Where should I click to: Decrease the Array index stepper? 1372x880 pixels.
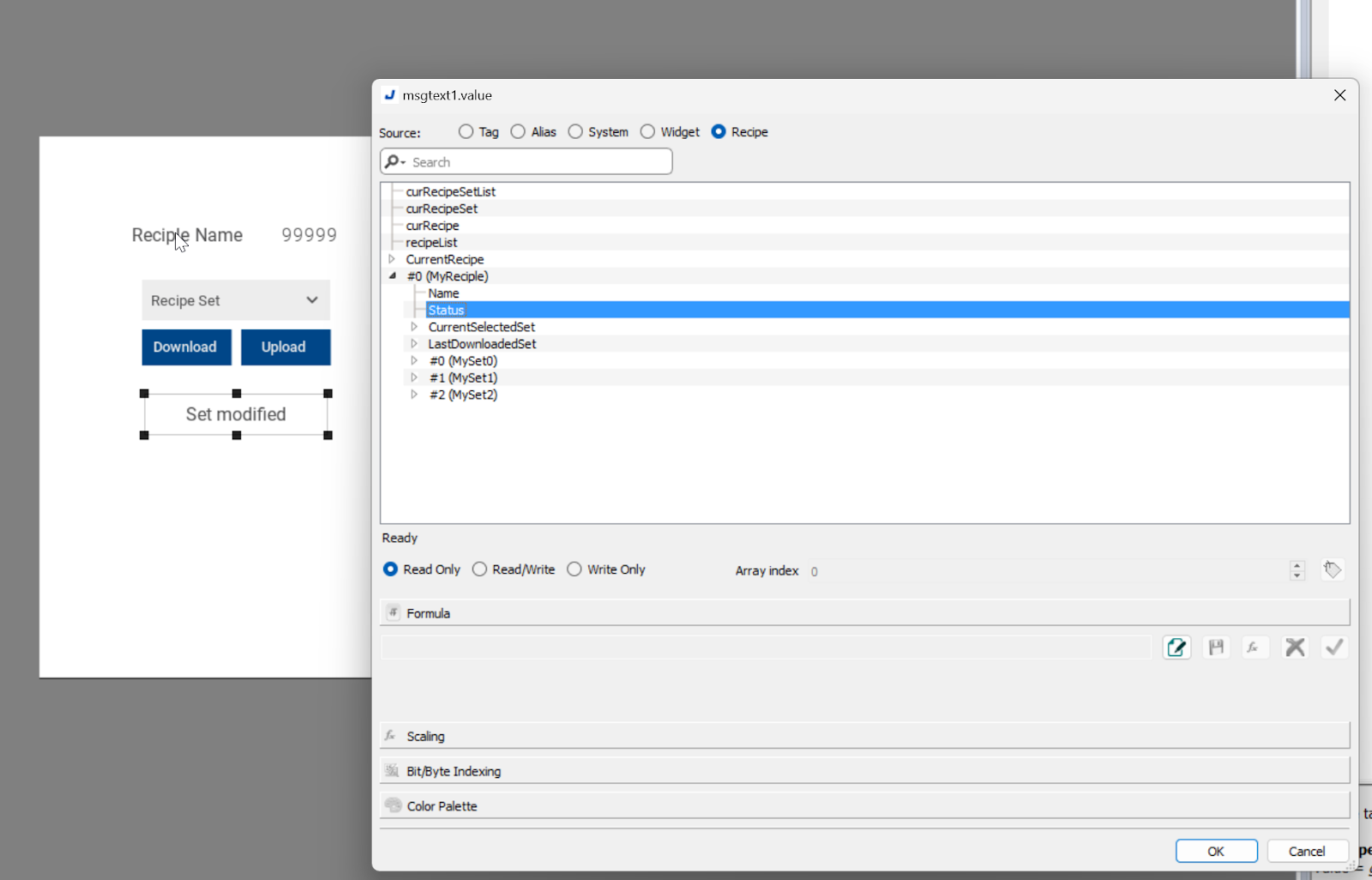pyautogui.click(x=1297, y=576)
